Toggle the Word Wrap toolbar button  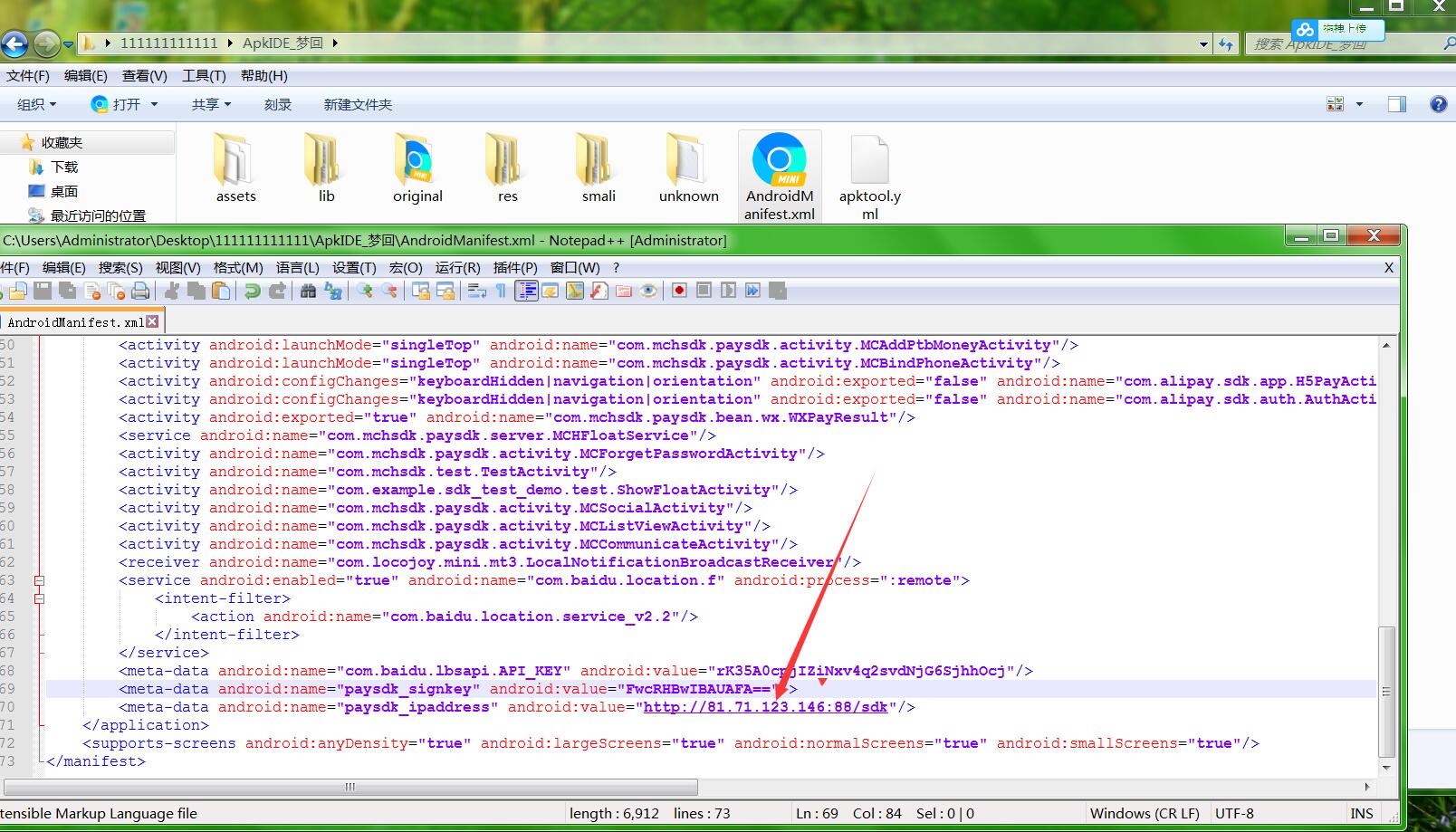(476, 291)
